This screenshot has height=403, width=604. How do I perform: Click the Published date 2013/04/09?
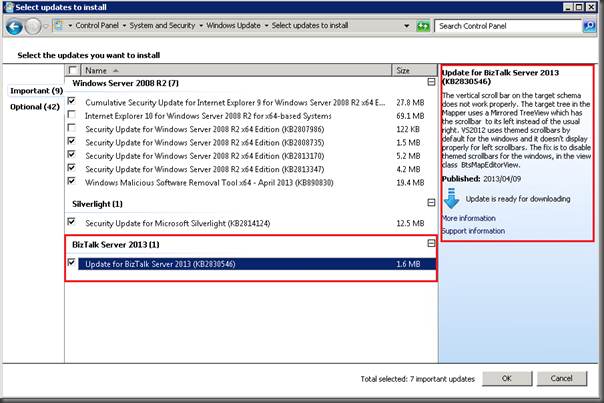(502, 179)
